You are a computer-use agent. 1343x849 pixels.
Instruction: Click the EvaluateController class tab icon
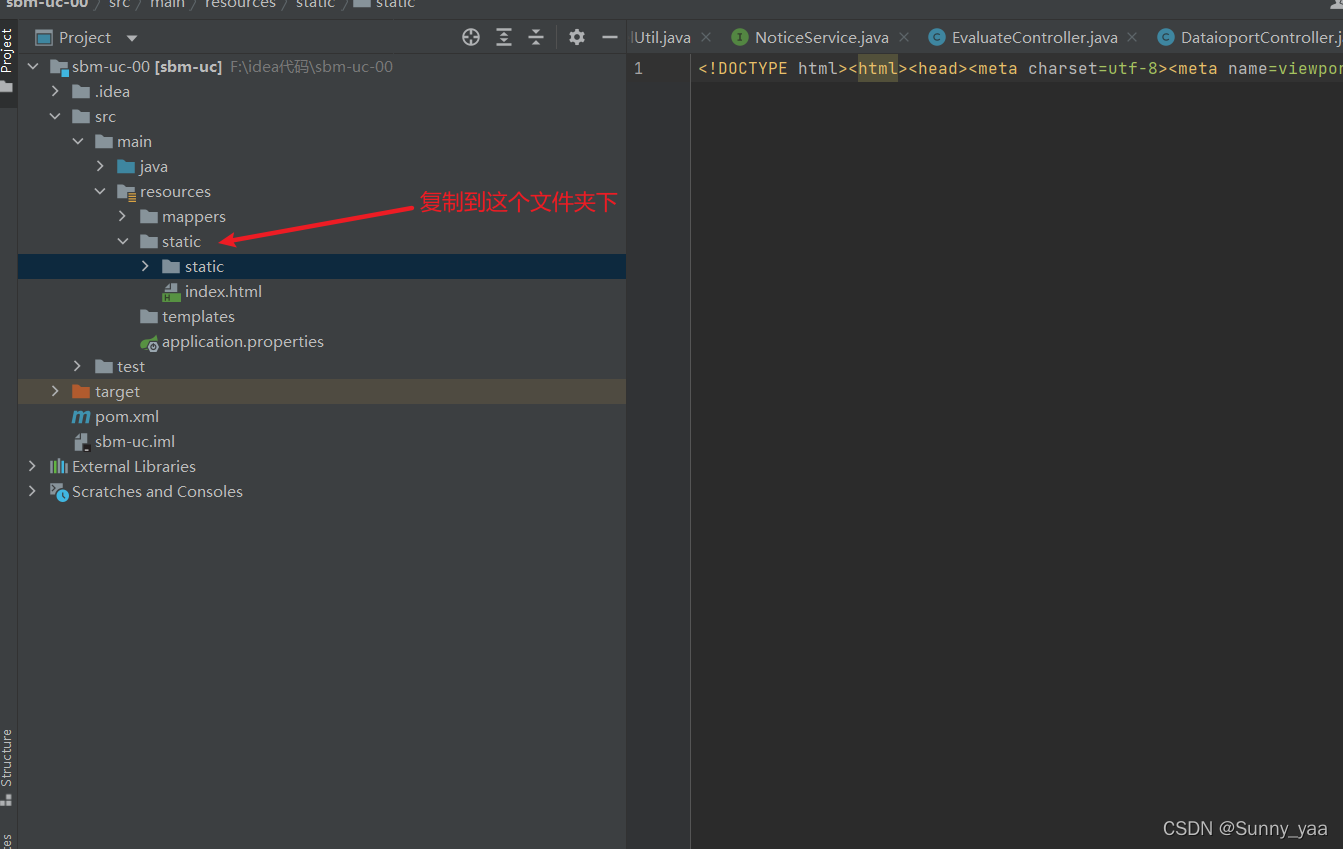[937, 37]
